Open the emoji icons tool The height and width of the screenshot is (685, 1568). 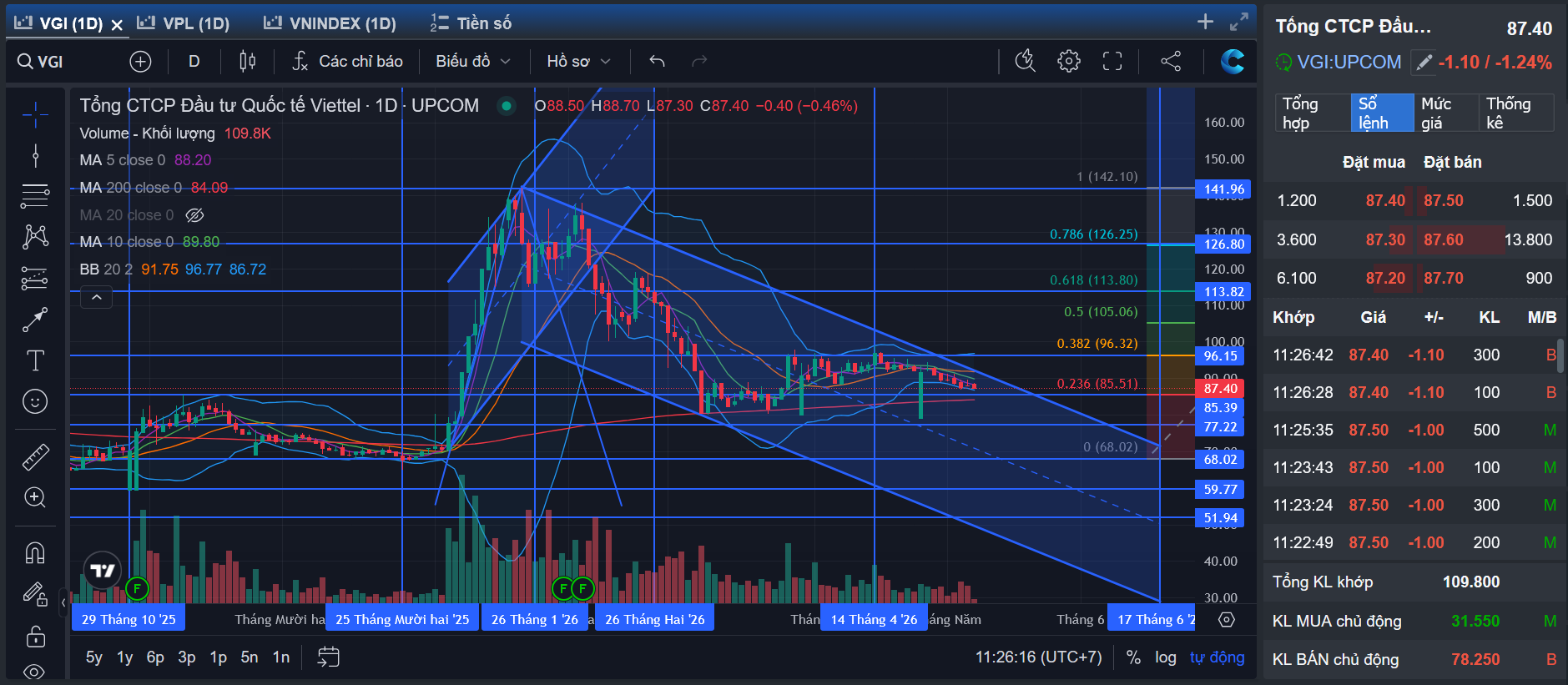(x=35, y=401)
